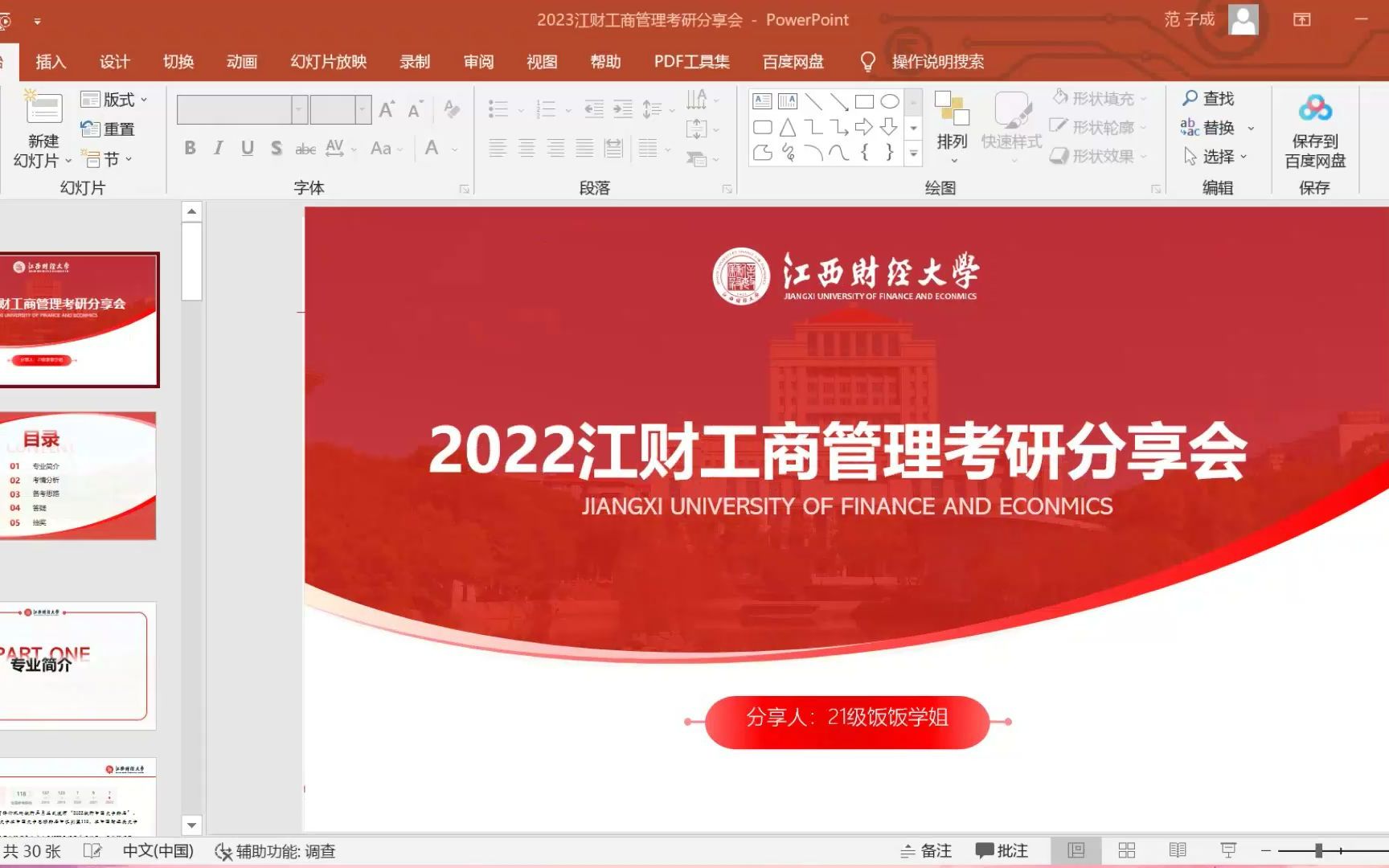Open the font name combo box

click(x=242, y=109)
